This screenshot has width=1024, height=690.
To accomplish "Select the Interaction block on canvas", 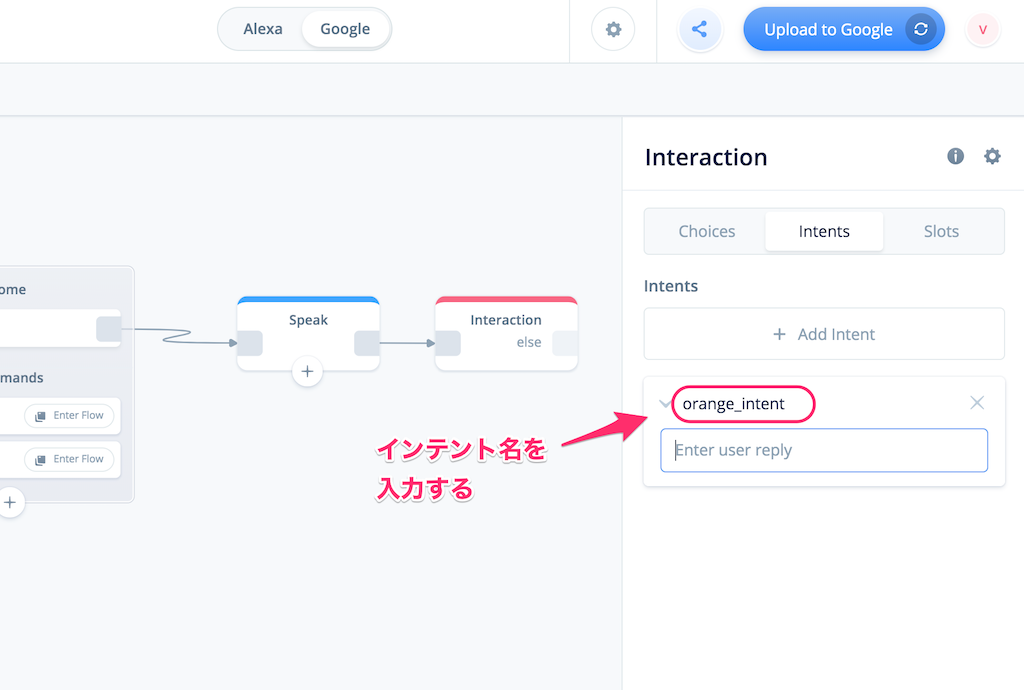I will 506,333.
